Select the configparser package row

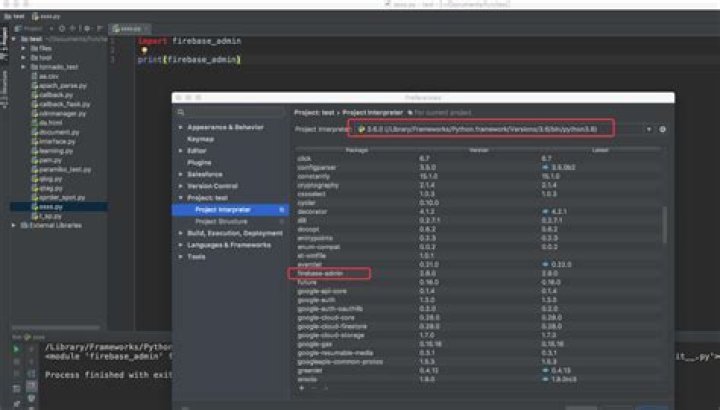[478, 168]
